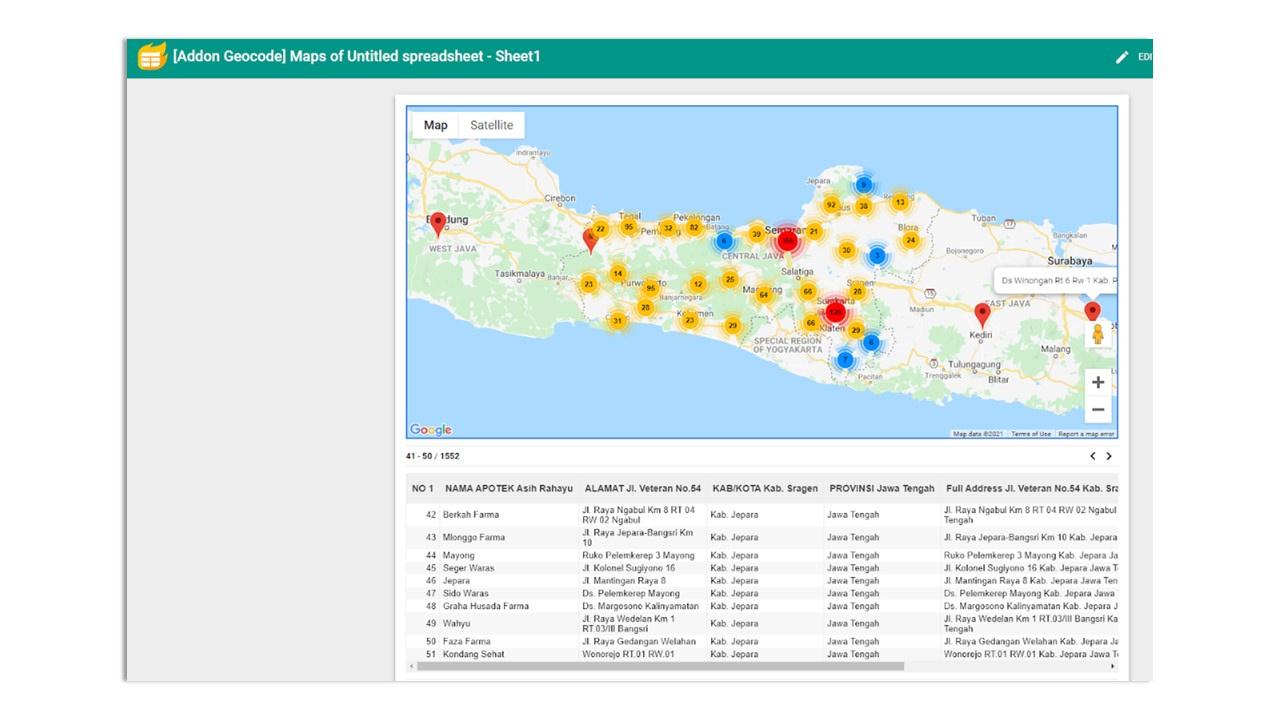Switch to the Map view tab
The height and width of the screenshot is (720, 1280).
click(x=435, y=125)
